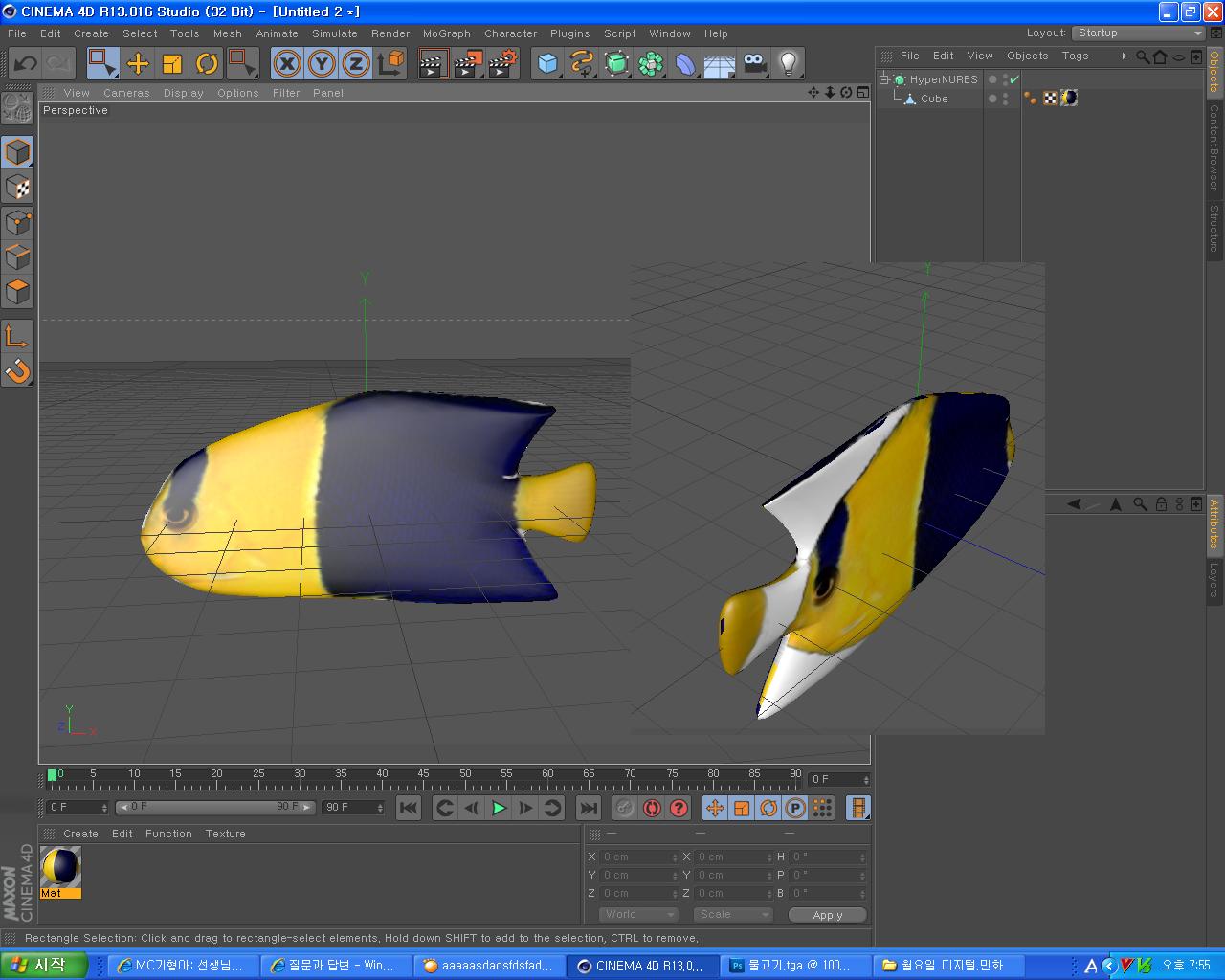Go to end of animation
1225x980 pixels.
tap(589, 809)
